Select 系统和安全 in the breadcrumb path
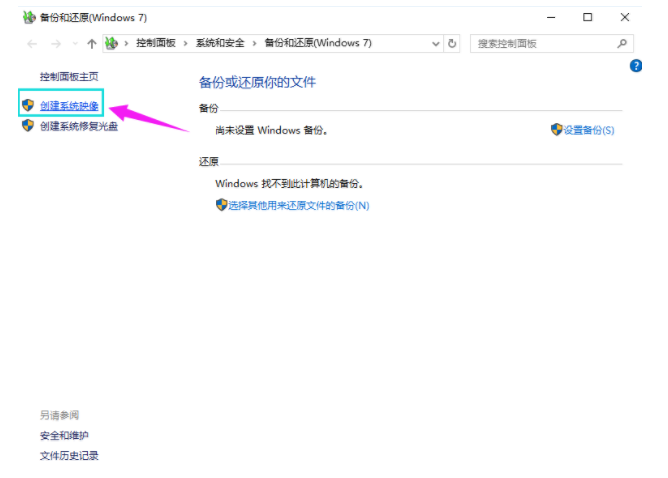This screenshot has height=478, width=668. (219, 44)
